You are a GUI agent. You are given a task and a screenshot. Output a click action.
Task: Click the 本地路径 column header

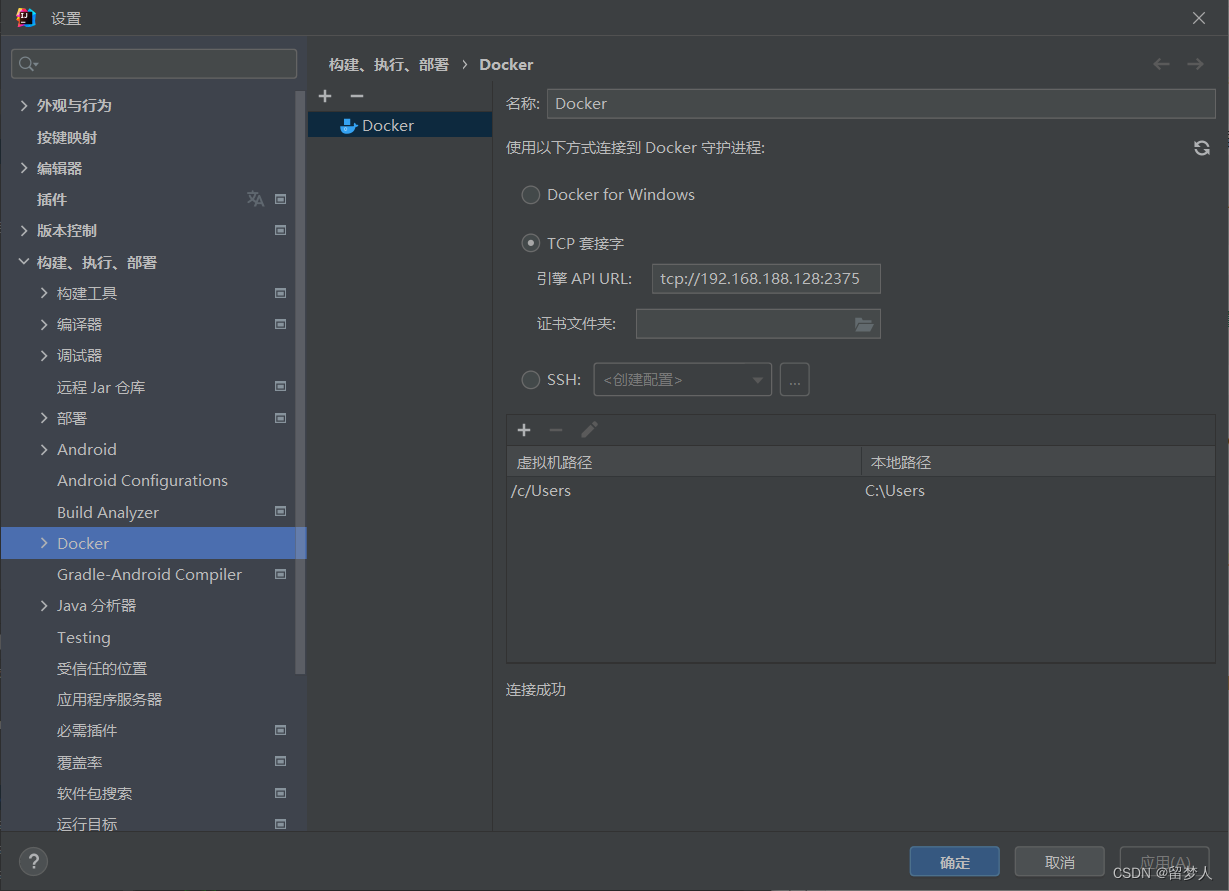(1038, 462)
